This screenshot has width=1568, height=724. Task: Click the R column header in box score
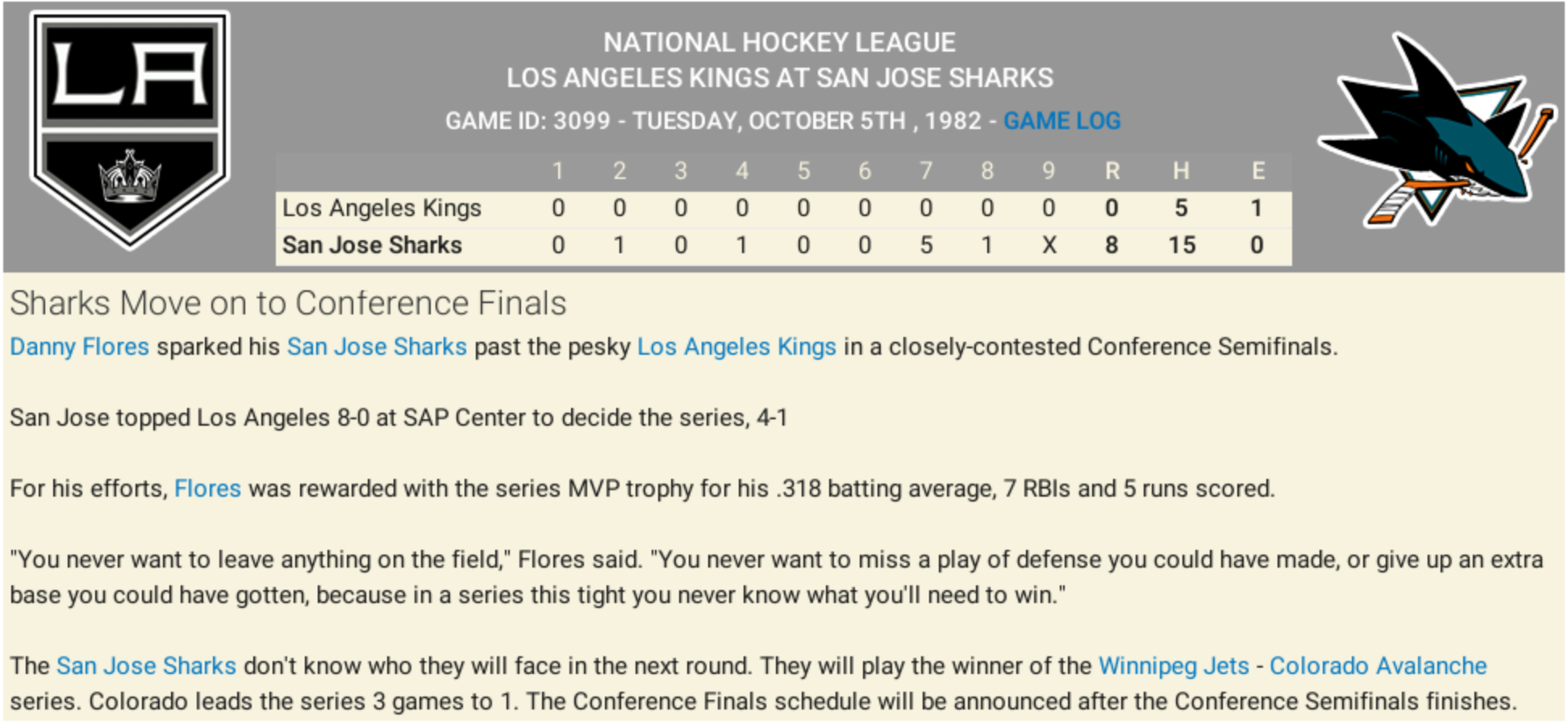[x=1111, y=171]
